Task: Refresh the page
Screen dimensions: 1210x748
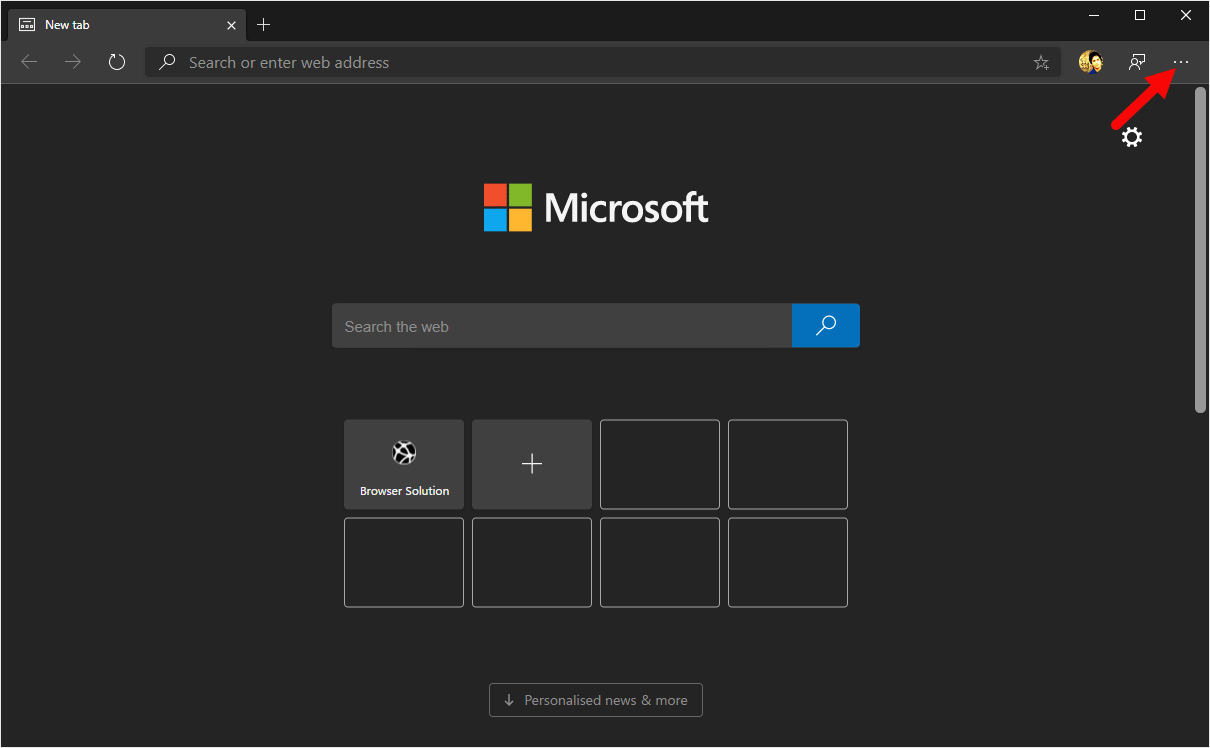Action: click(x=117, y=62)
